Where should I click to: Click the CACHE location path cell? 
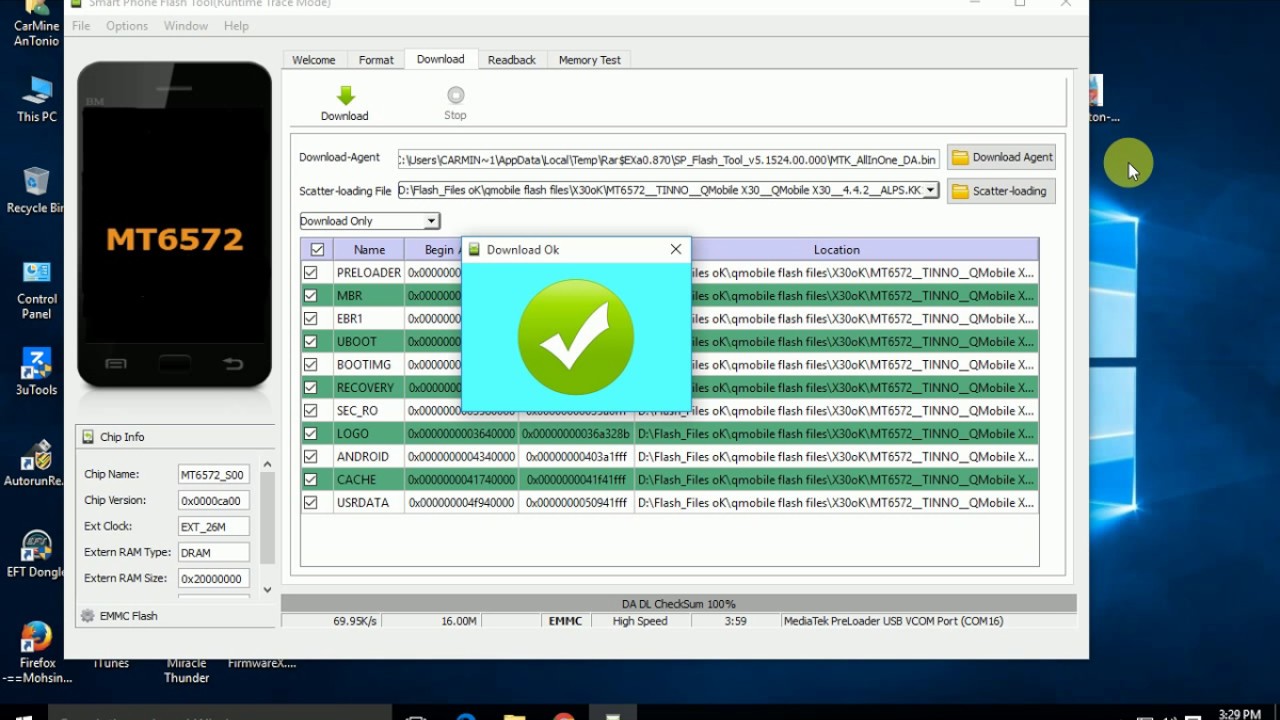(836, 480)
